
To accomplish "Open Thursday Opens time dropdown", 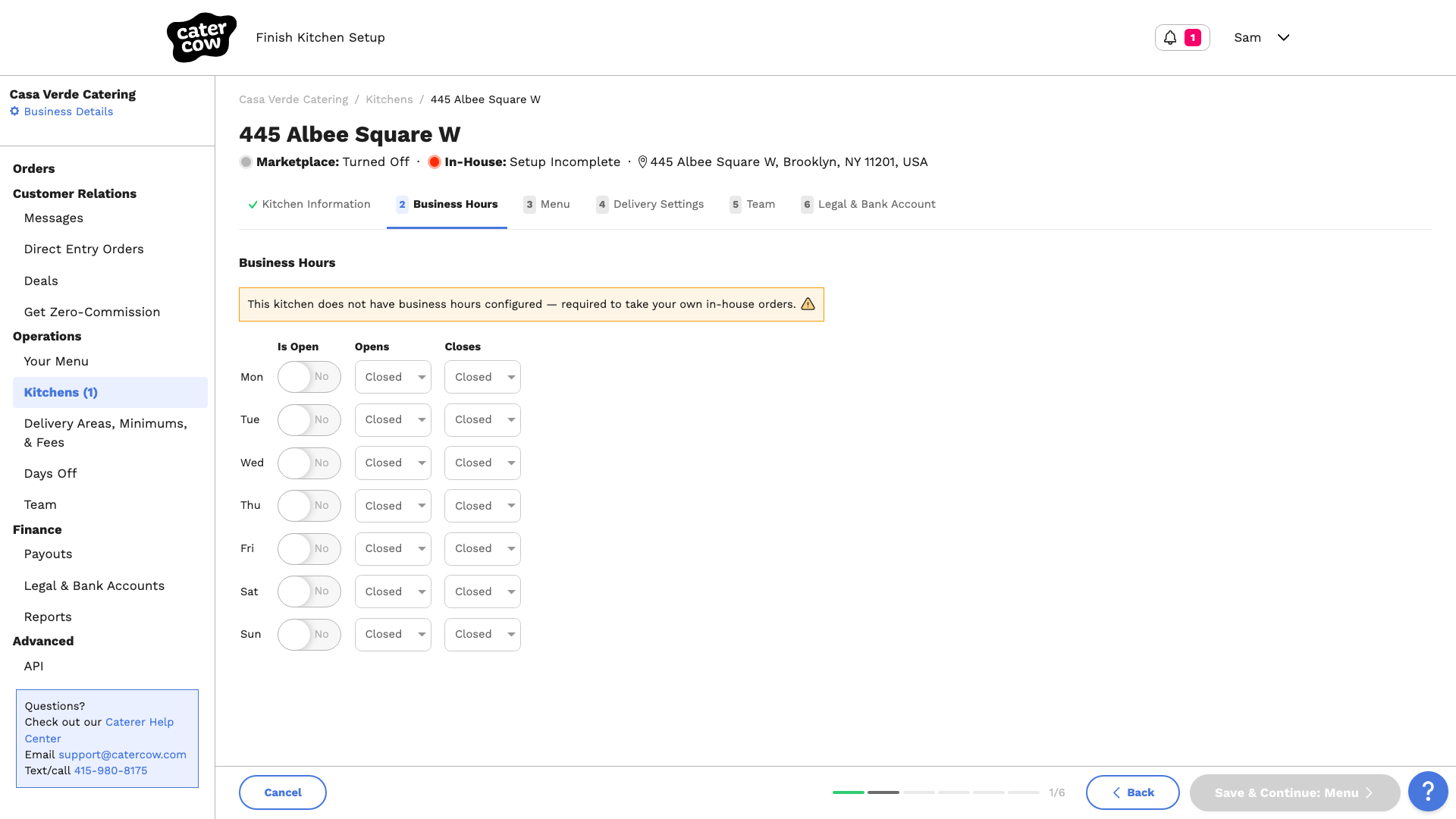I will coord(393,506).
